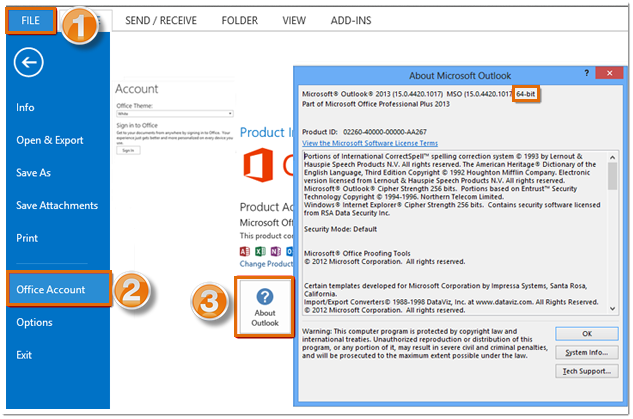Open the FILE tab

(31, 20)
